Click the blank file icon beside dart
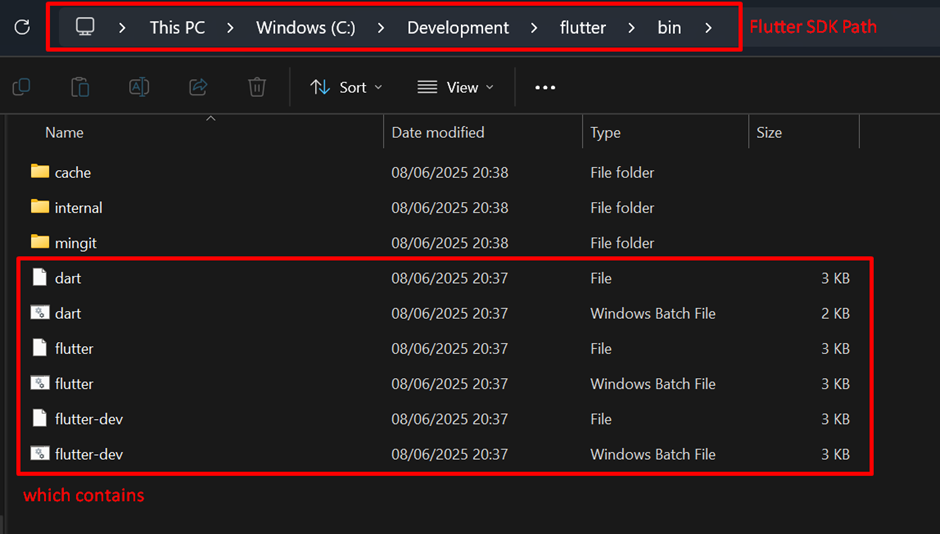This screenshot has width=940, height=534. point(40,277)
